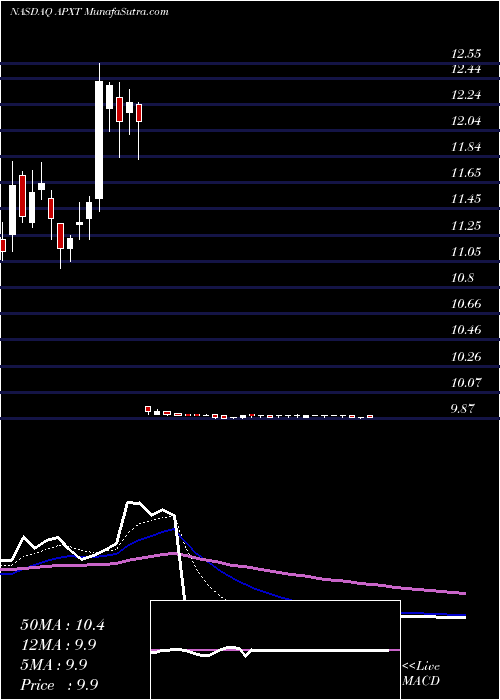The image size is (500, 700).
Task: Click the 11.25 price axis label
Action: click(466, 225)
